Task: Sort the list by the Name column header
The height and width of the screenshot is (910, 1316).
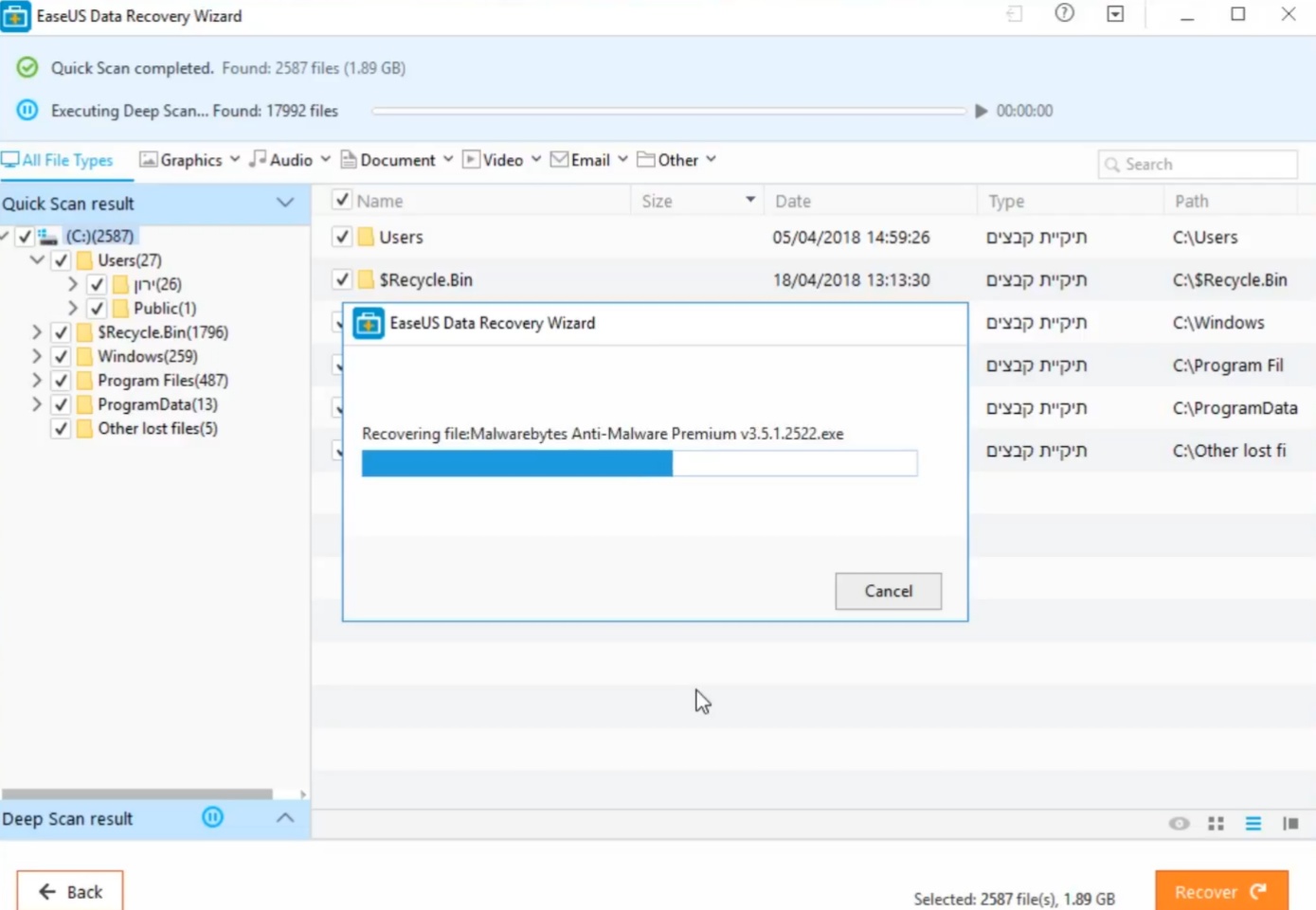Action: [380, 201]
